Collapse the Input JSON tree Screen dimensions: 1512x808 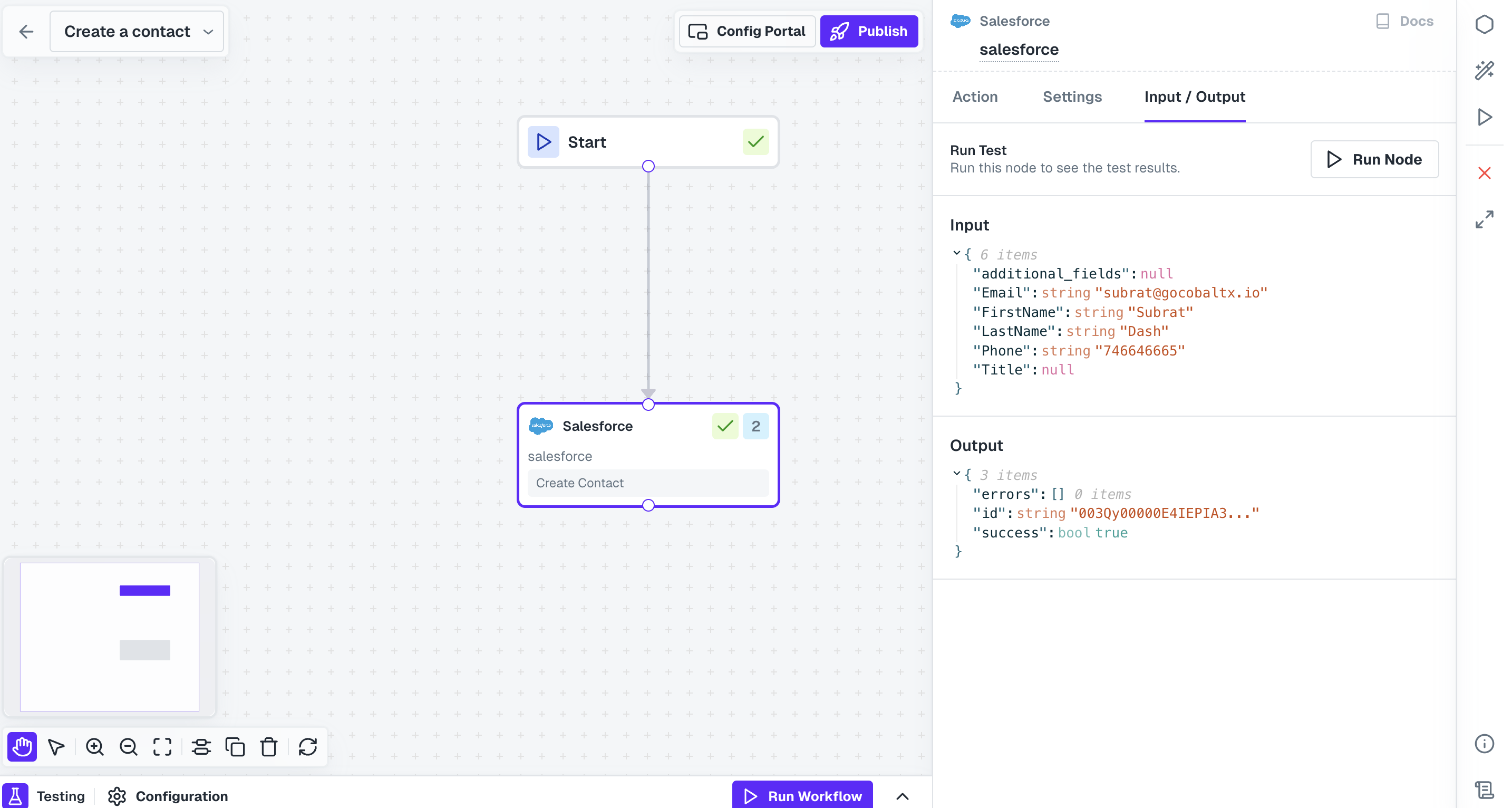957,253
